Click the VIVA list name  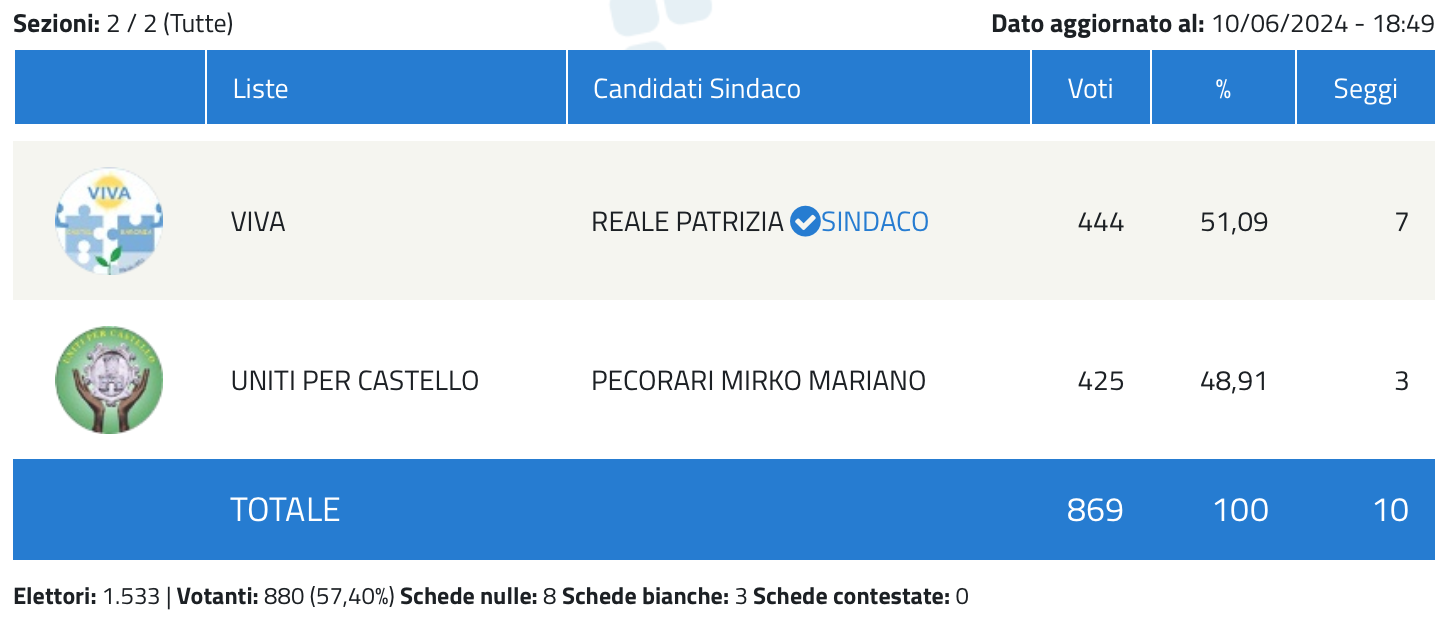coord(258,221)
